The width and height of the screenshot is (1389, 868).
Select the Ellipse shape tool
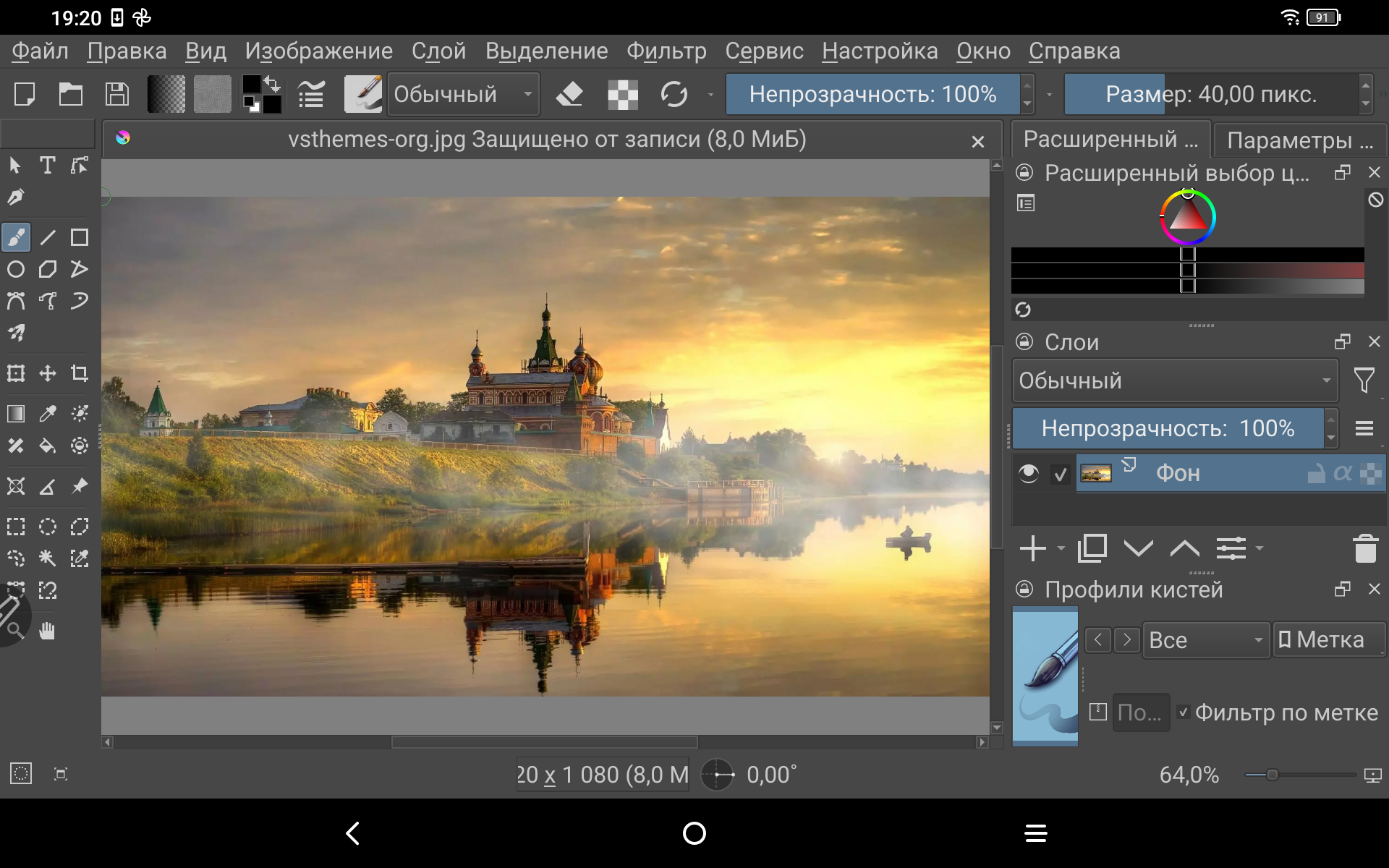[16, 270]
